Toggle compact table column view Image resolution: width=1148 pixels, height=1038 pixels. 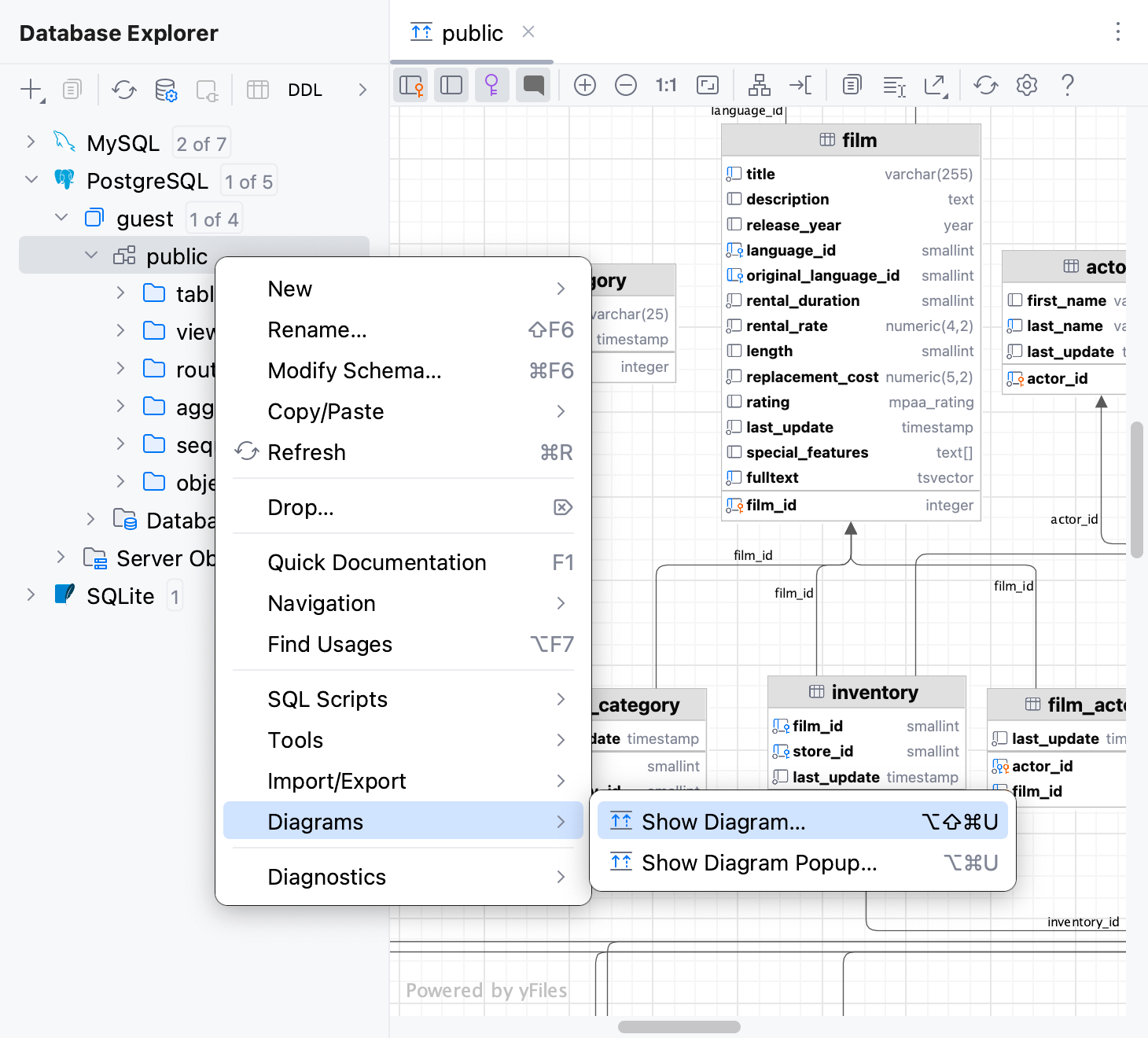(x=451, y=85)
